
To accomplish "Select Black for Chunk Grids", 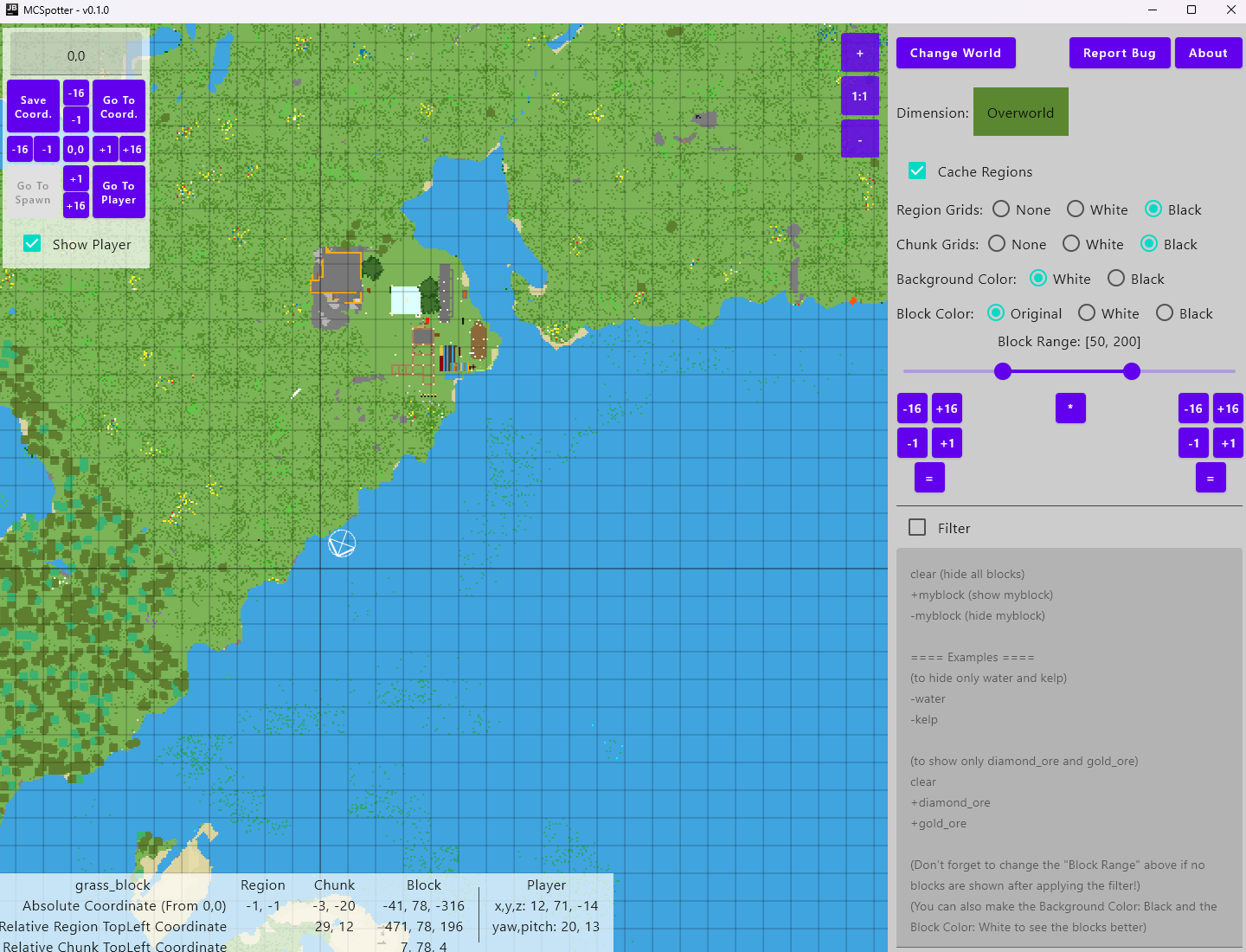I will (1149, 243).
